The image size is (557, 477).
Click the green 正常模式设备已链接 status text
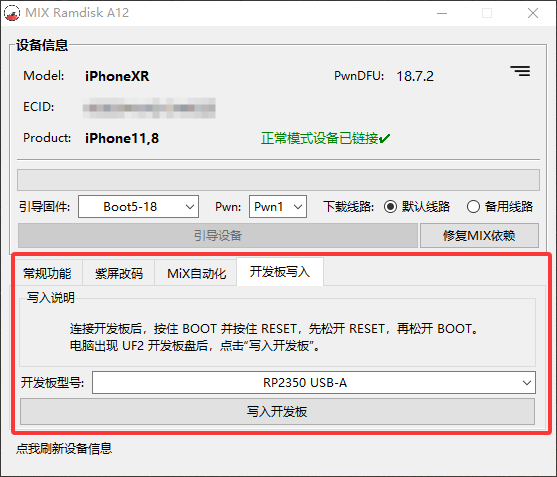click(x=325, y=138)
